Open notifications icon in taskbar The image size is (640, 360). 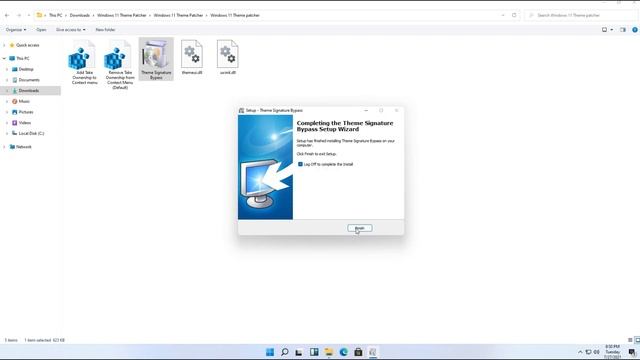[632, 352]
